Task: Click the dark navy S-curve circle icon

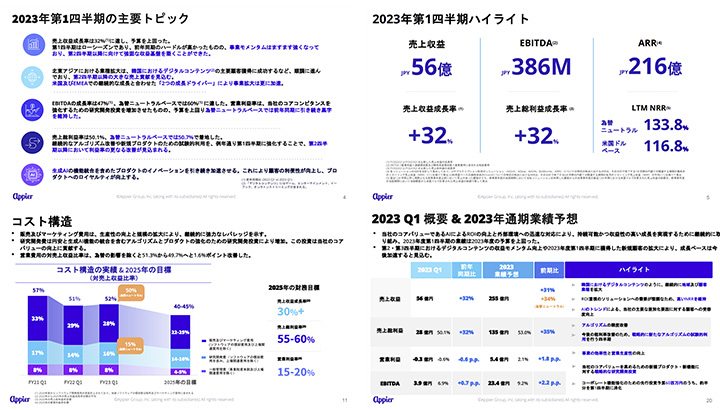Action: pyautogui.click(x=33, y=142)
